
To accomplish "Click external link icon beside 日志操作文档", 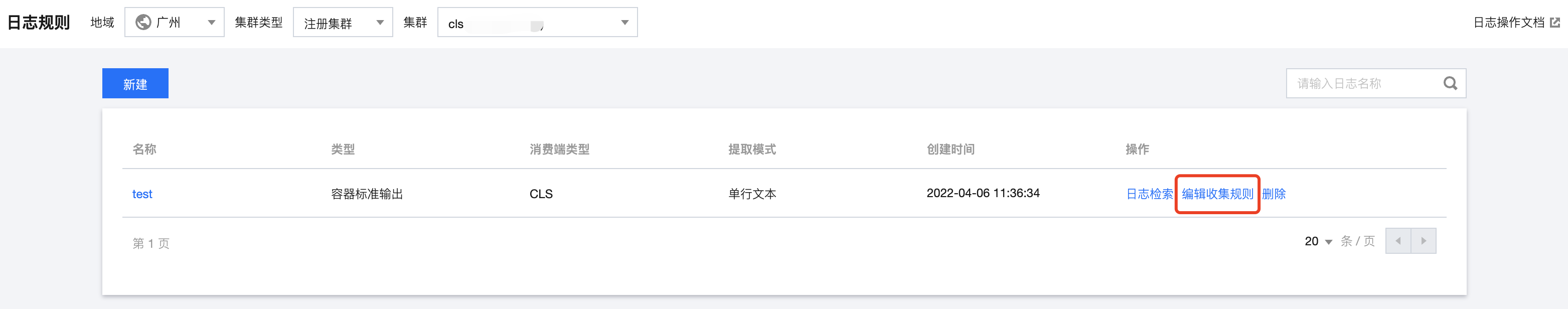I will [x=1554, y=23].
